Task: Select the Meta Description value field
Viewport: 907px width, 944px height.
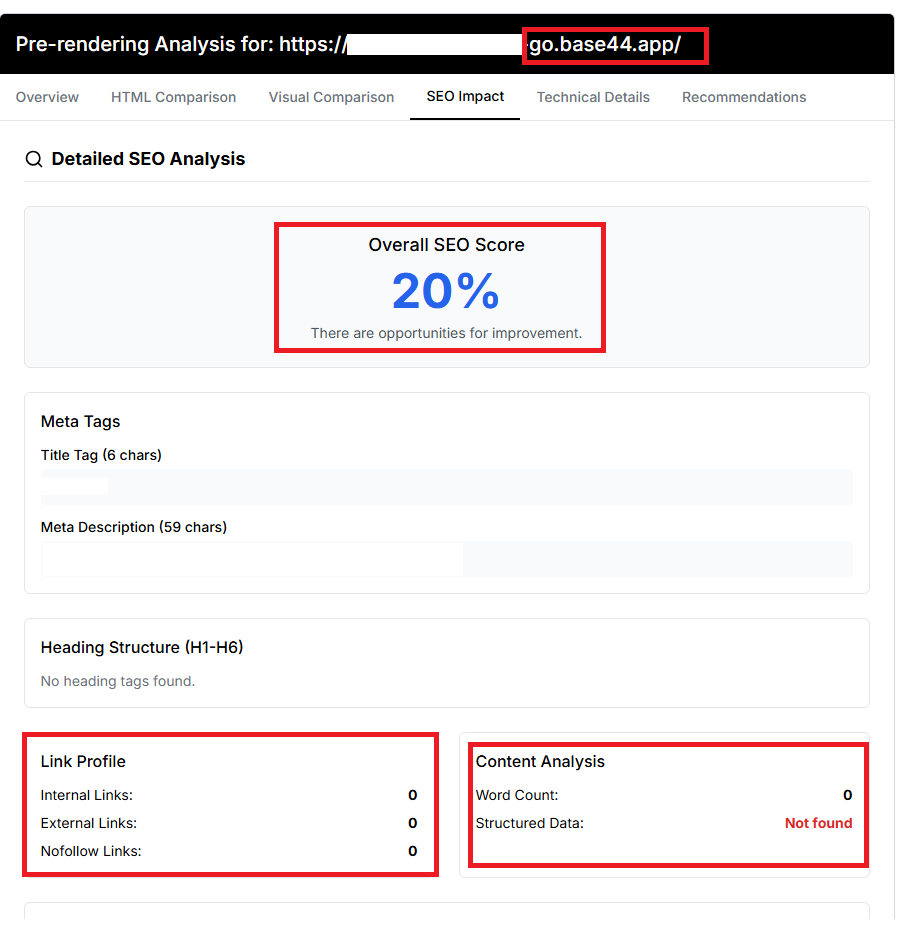Action: (446, 559)
